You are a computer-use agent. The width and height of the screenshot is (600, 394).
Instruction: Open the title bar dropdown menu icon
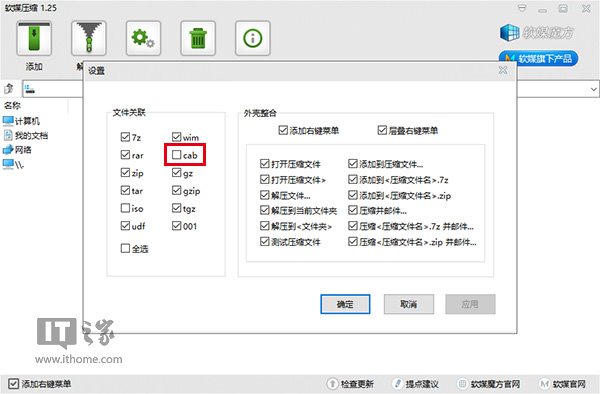522,8
